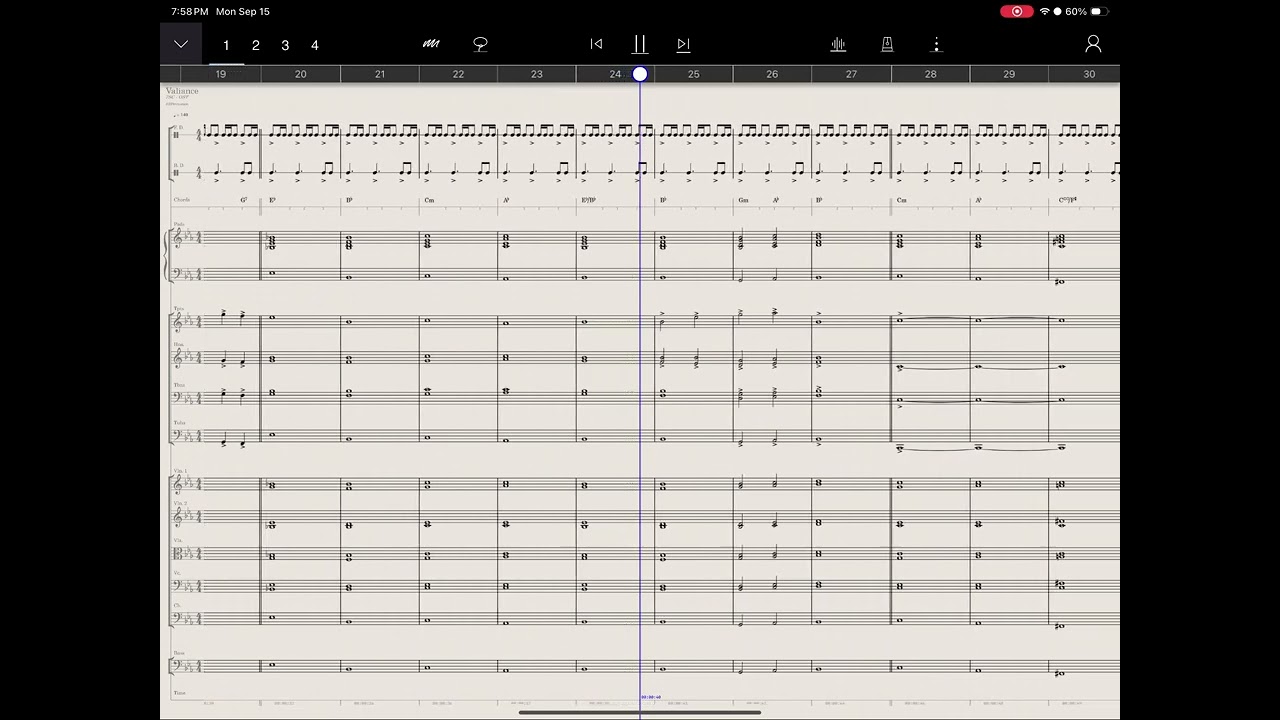Jump to measure 30 in ruler
Image resolution: width=1280 pixels, height=720 pixels.
(1089, 74)
